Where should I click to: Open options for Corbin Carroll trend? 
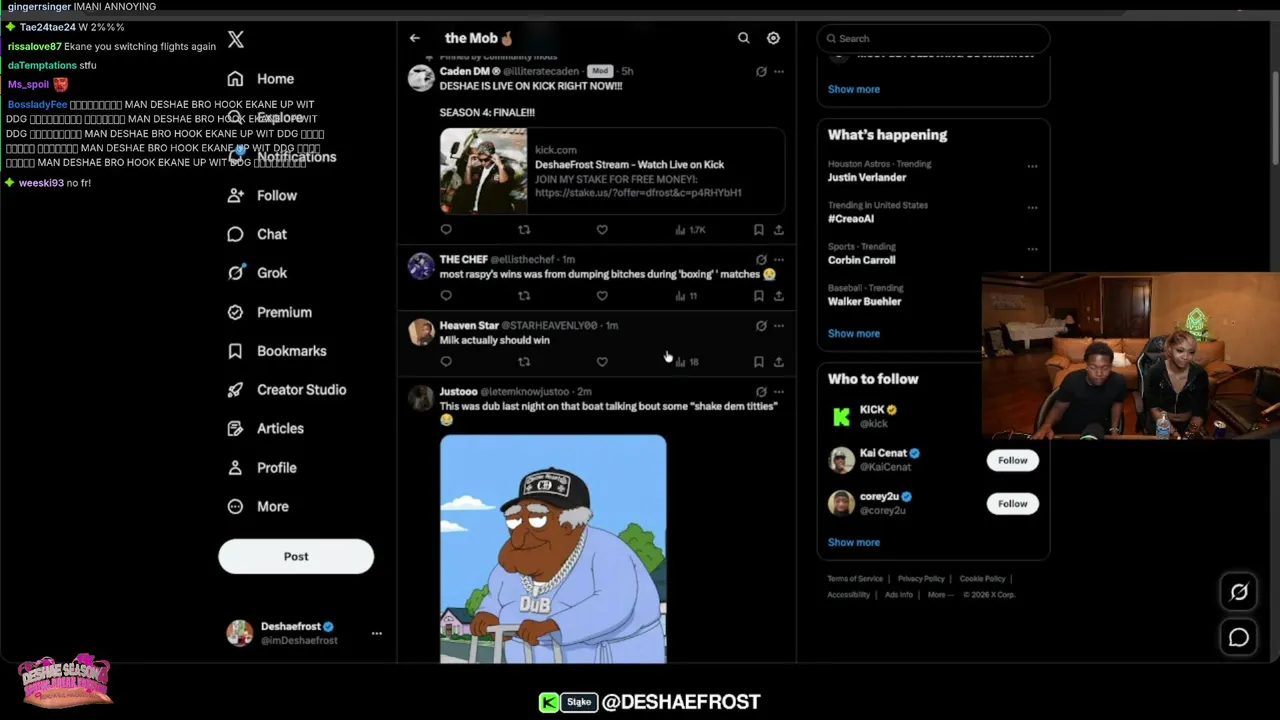pos(1032,249)
